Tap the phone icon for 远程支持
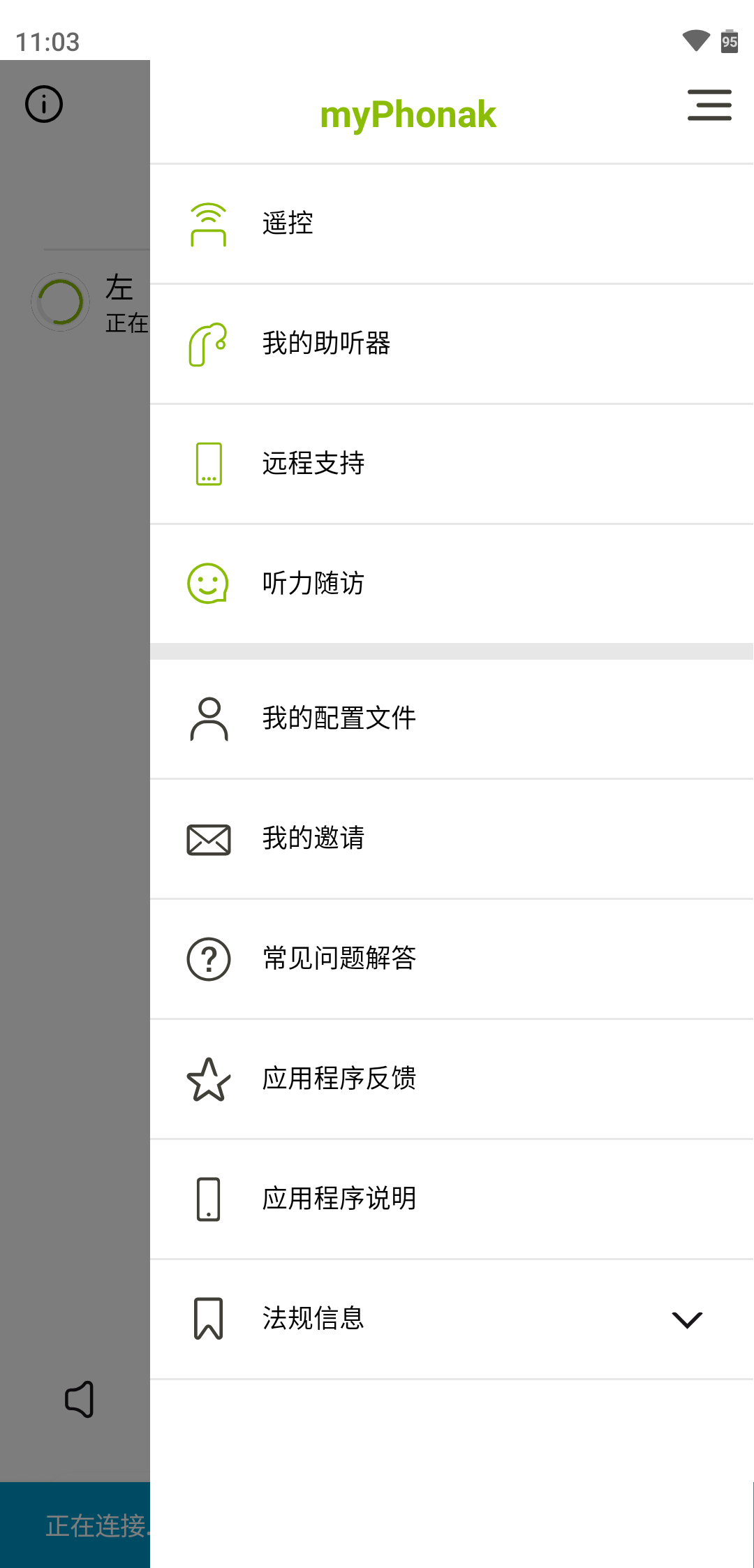Viewport: 754px width, 1568px height. pos(208,463)
